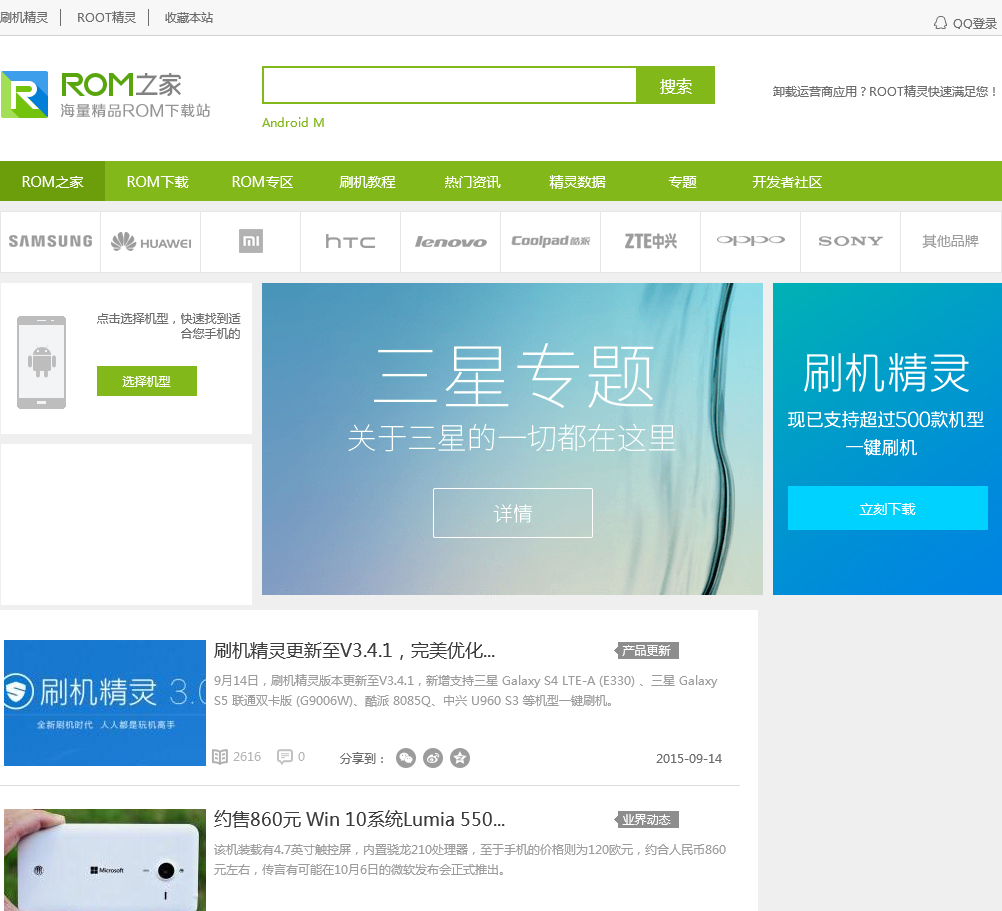1002x911 pixels.
Task: Open the HTC brand logo
Action: click(350, 241)
